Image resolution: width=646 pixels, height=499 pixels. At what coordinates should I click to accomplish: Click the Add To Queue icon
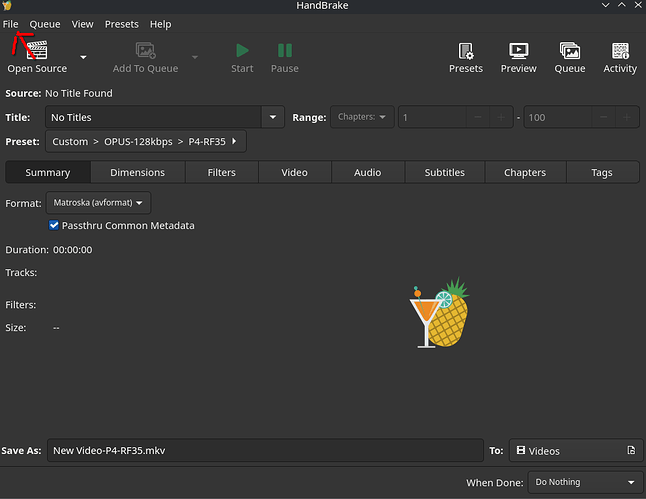click(145, 50)
